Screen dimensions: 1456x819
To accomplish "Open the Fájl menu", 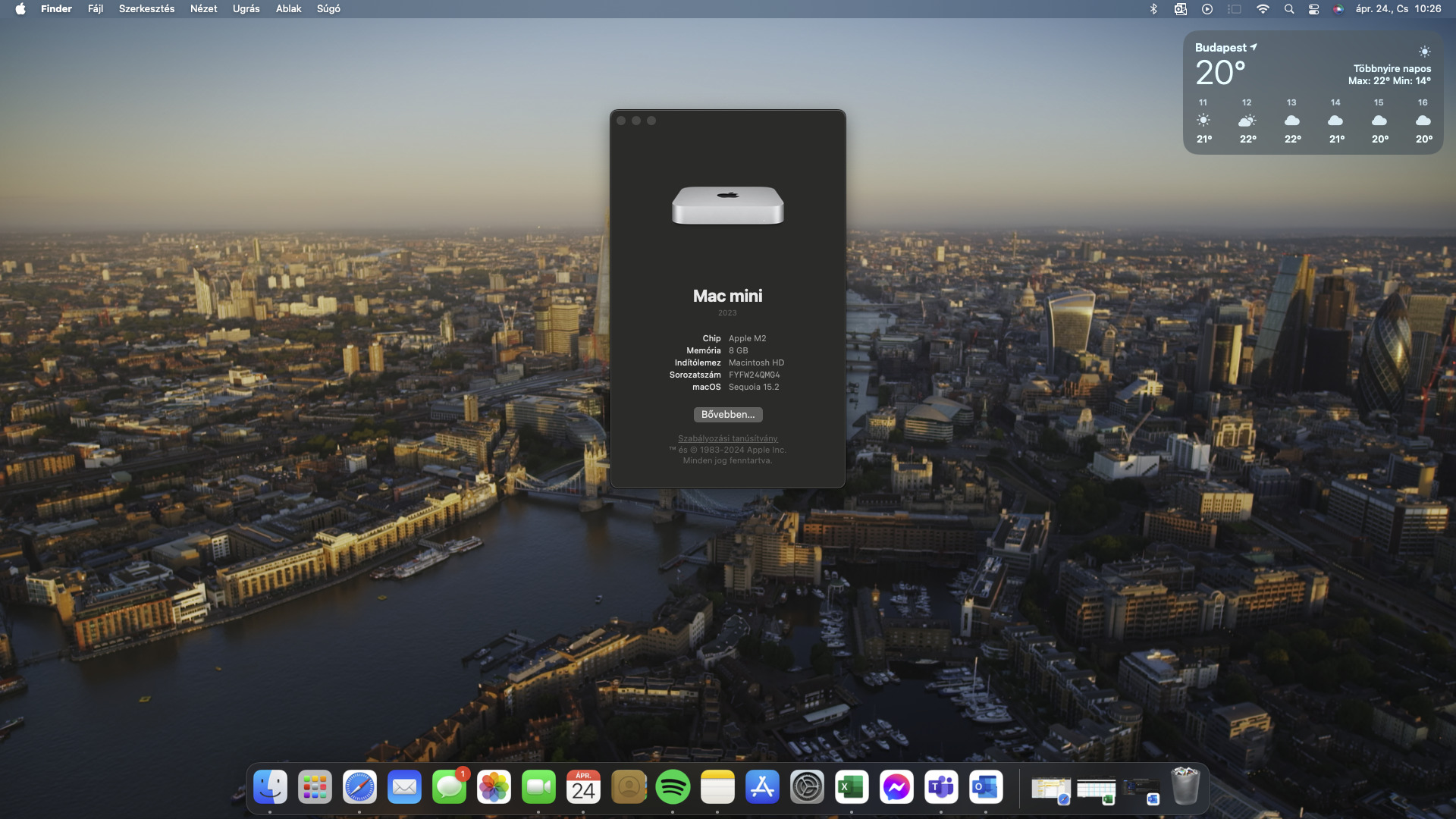I will point(95,9).
